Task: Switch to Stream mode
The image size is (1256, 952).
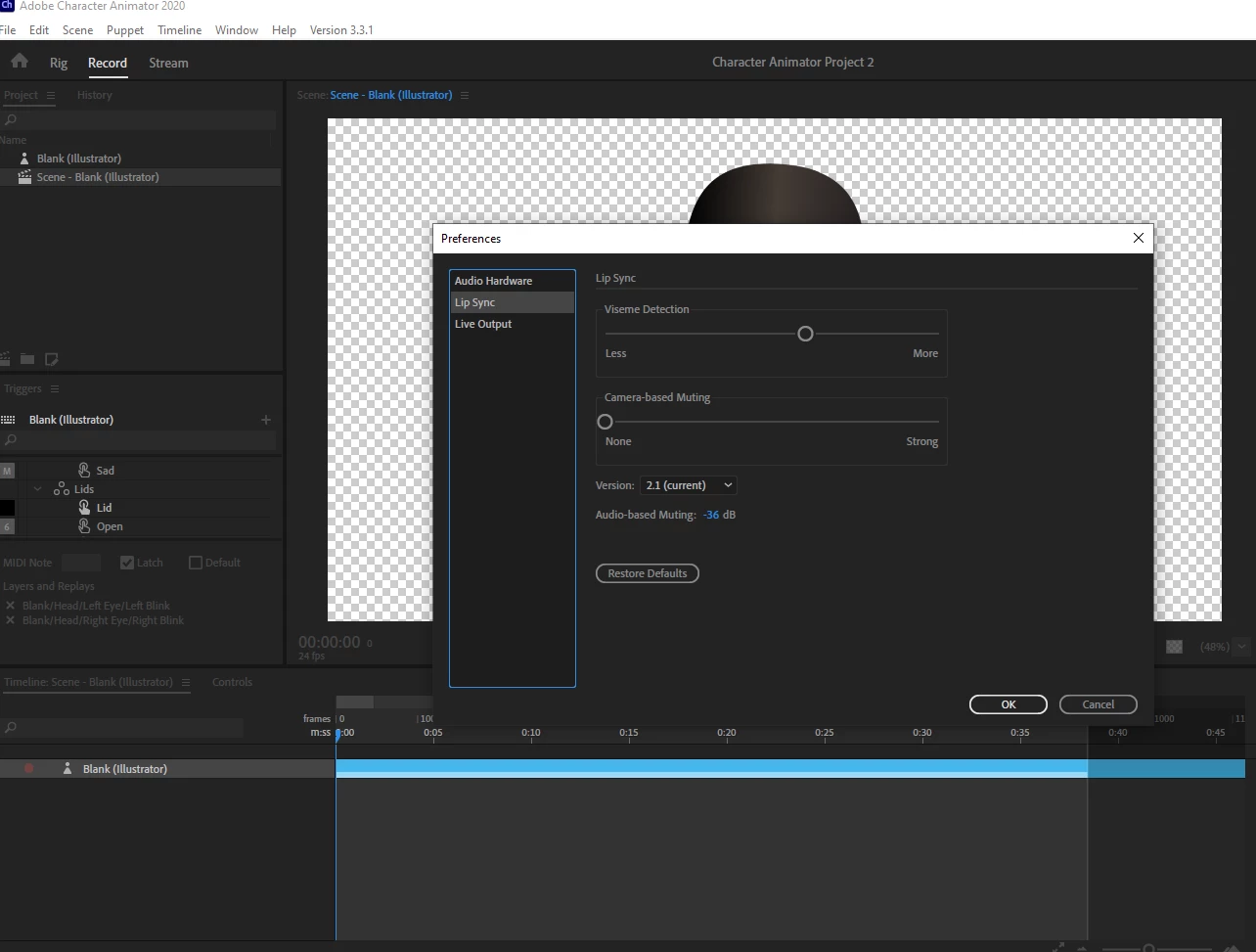Action: (x=168, y=63)
